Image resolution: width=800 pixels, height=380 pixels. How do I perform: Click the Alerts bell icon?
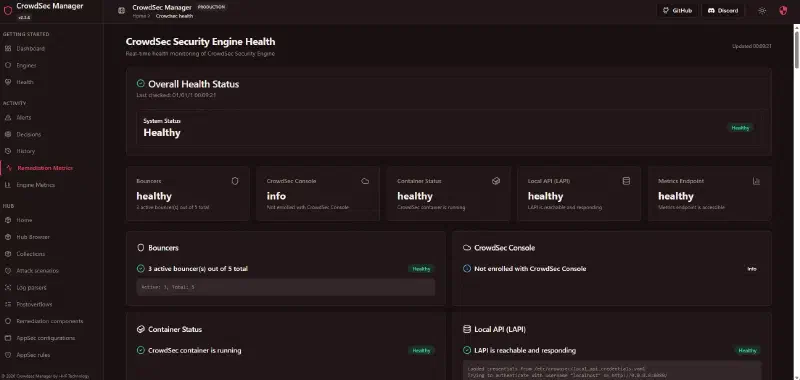(x=8, y=117)
